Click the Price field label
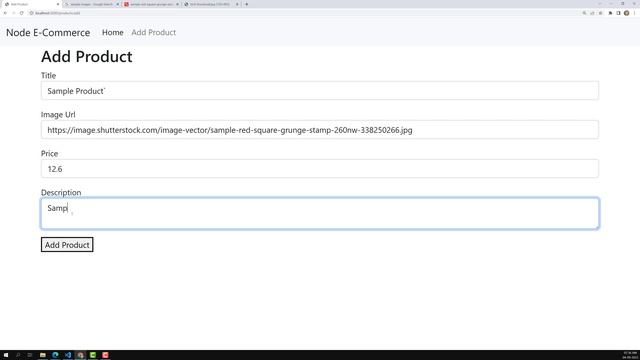The image size is (640, 360). 49,153
